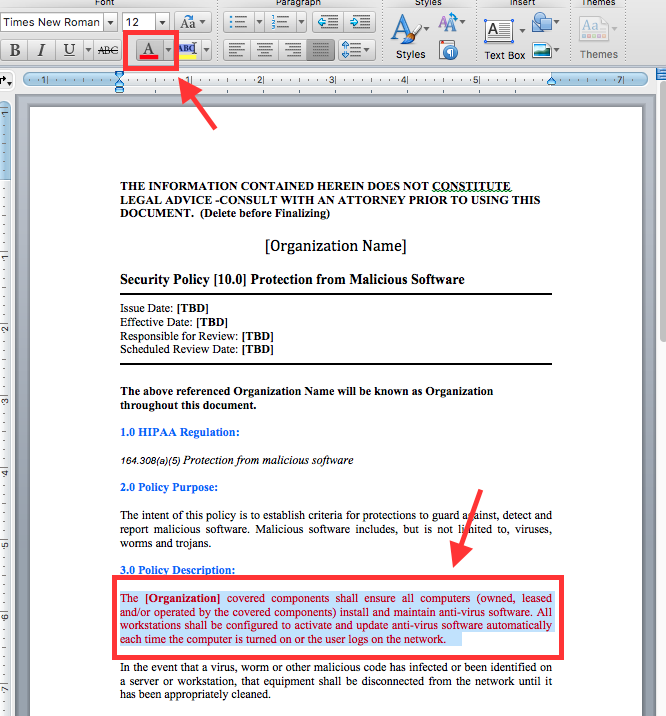Click 'Scheduled Review Date: [TBD]' line
This screenshot has width=666, height=716.
coord(197,349)
